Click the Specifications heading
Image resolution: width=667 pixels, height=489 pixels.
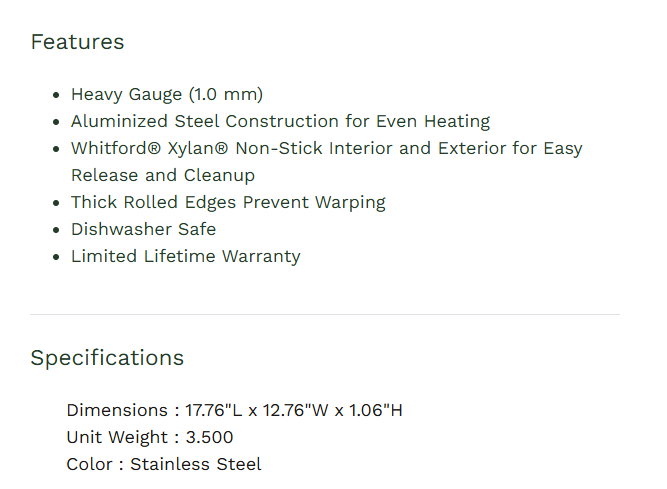click(x=107, y=358)
